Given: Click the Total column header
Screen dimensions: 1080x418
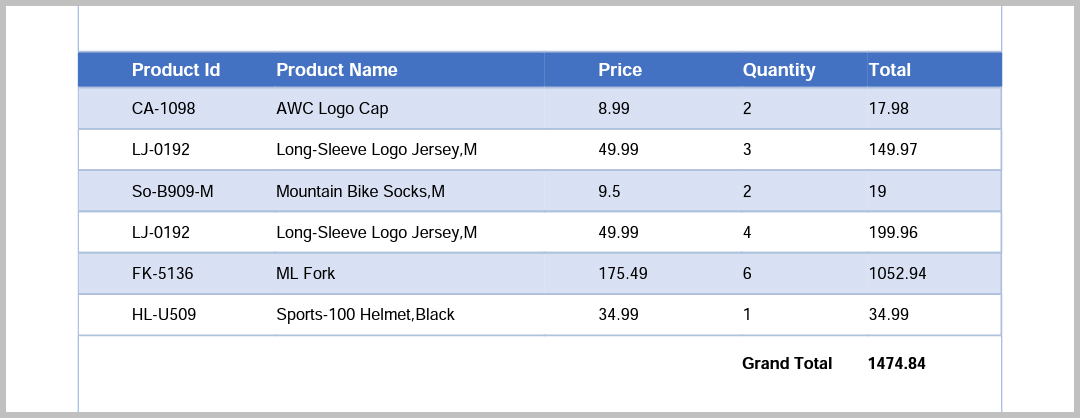Looking at the screenshot, I should pos(890,70).
